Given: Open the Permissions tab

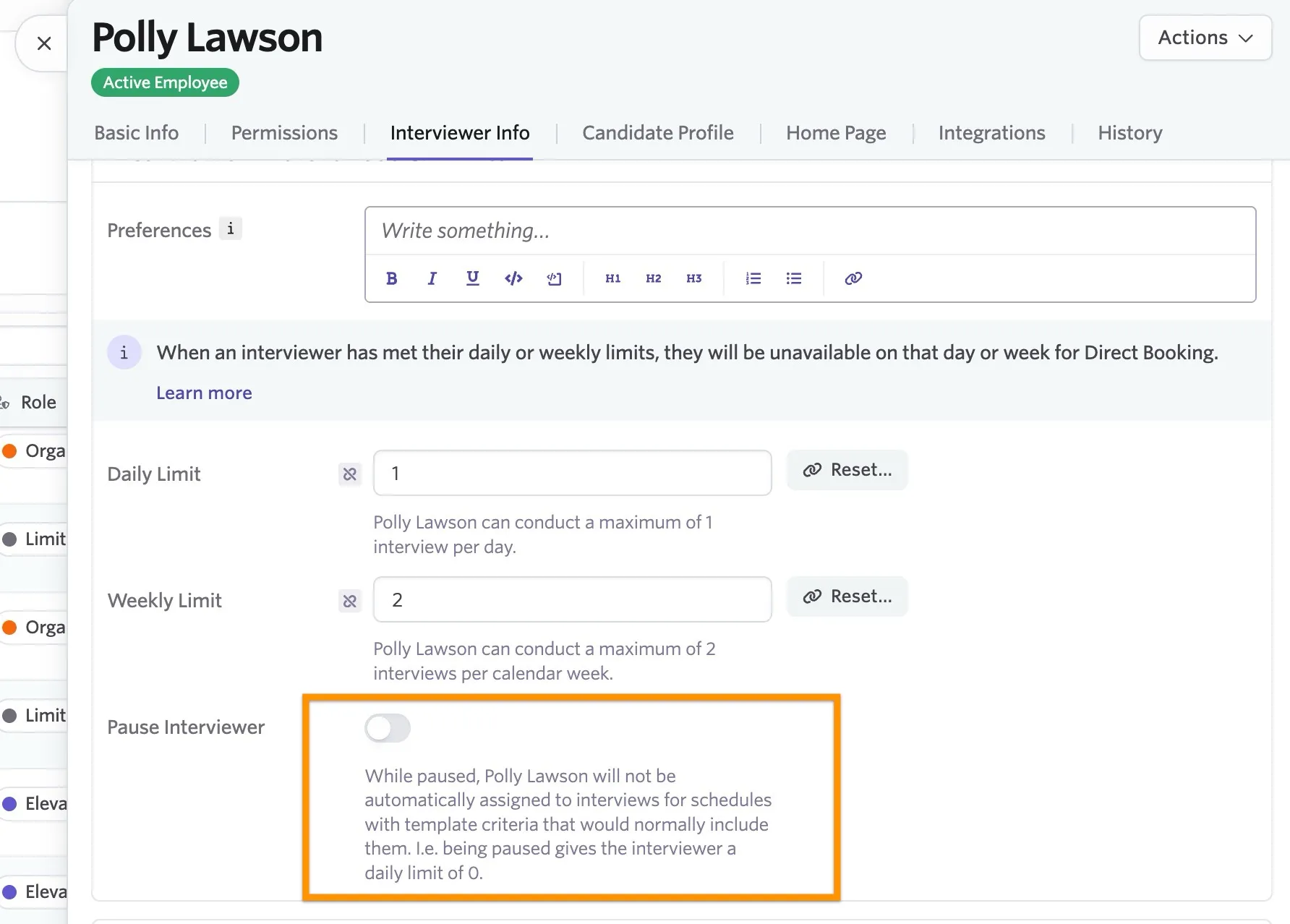Looking at the screenshot, I should tap(284, 133).
